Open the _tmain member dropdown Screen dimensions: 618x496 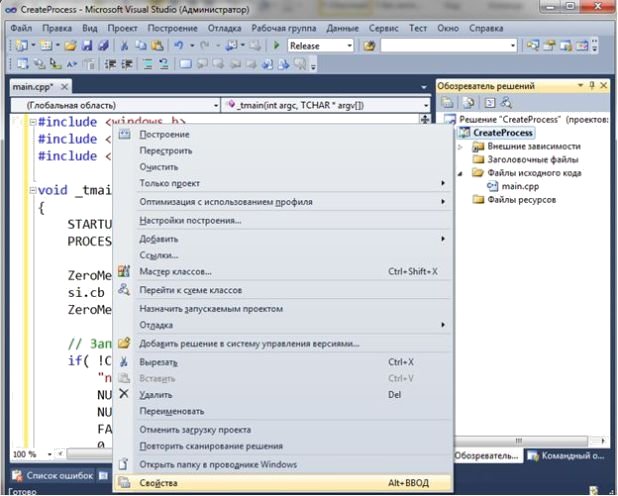426,105
